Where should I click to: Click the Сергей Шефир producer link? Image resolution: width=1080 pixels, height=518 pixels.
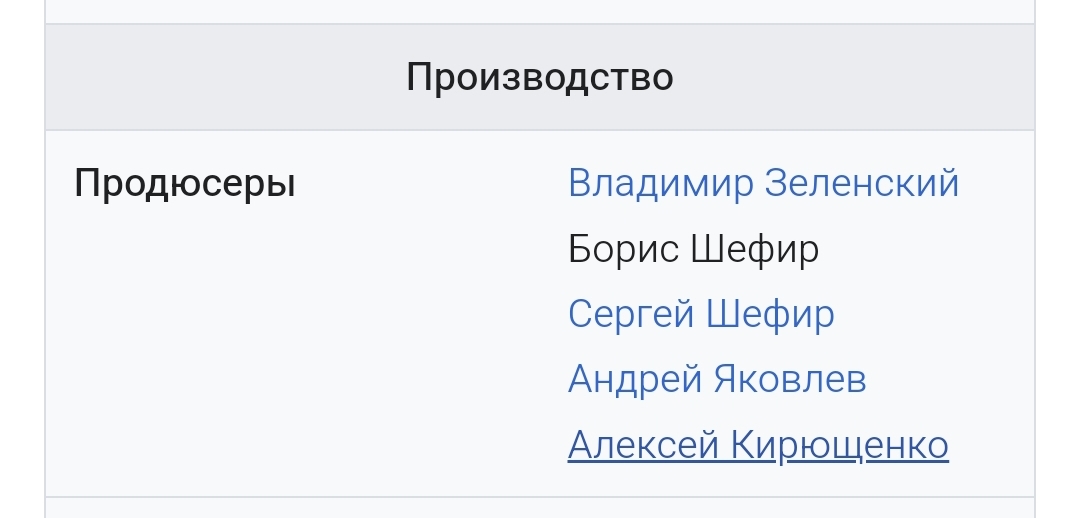tap(700, 314)
